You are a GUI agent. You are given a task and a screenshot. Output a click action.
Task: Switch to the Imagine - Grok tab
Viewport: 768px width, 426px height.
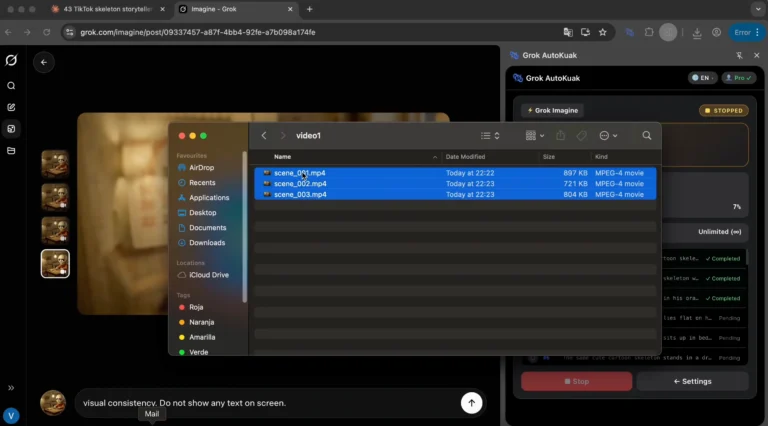(x=235, y=9)
